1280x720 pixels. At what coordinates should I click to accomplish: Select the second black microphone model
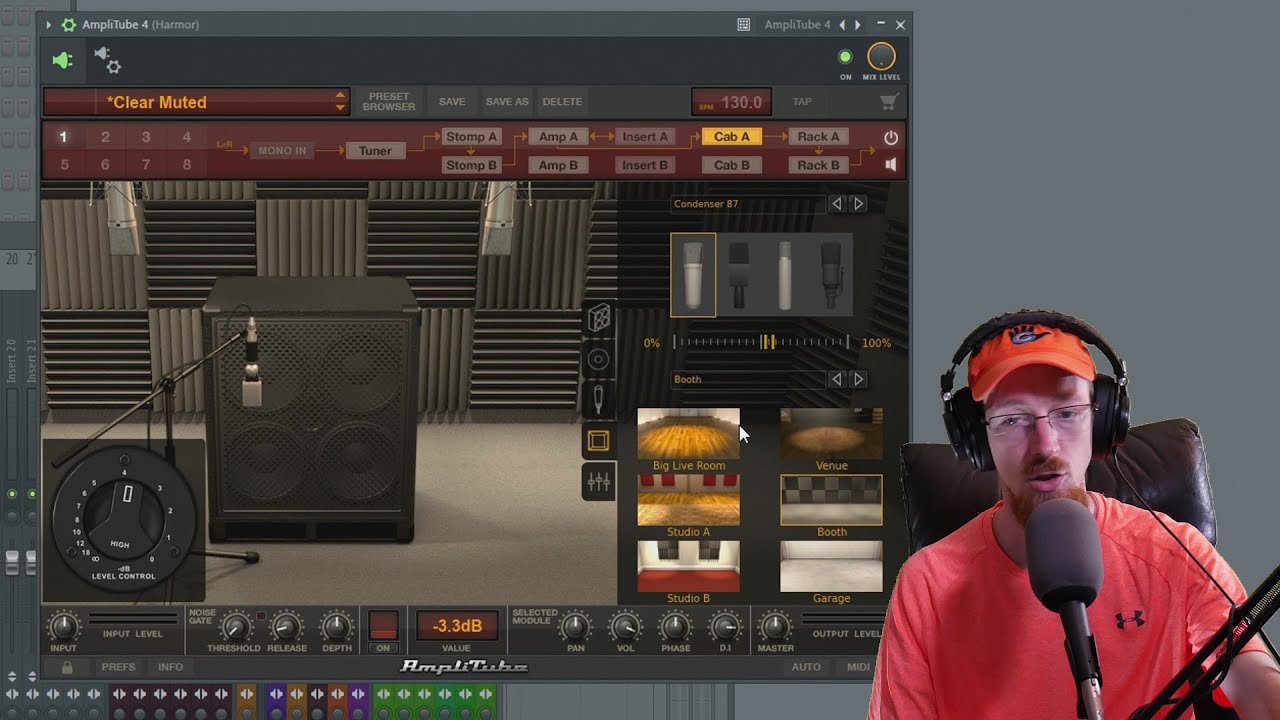tap(739, 275)
